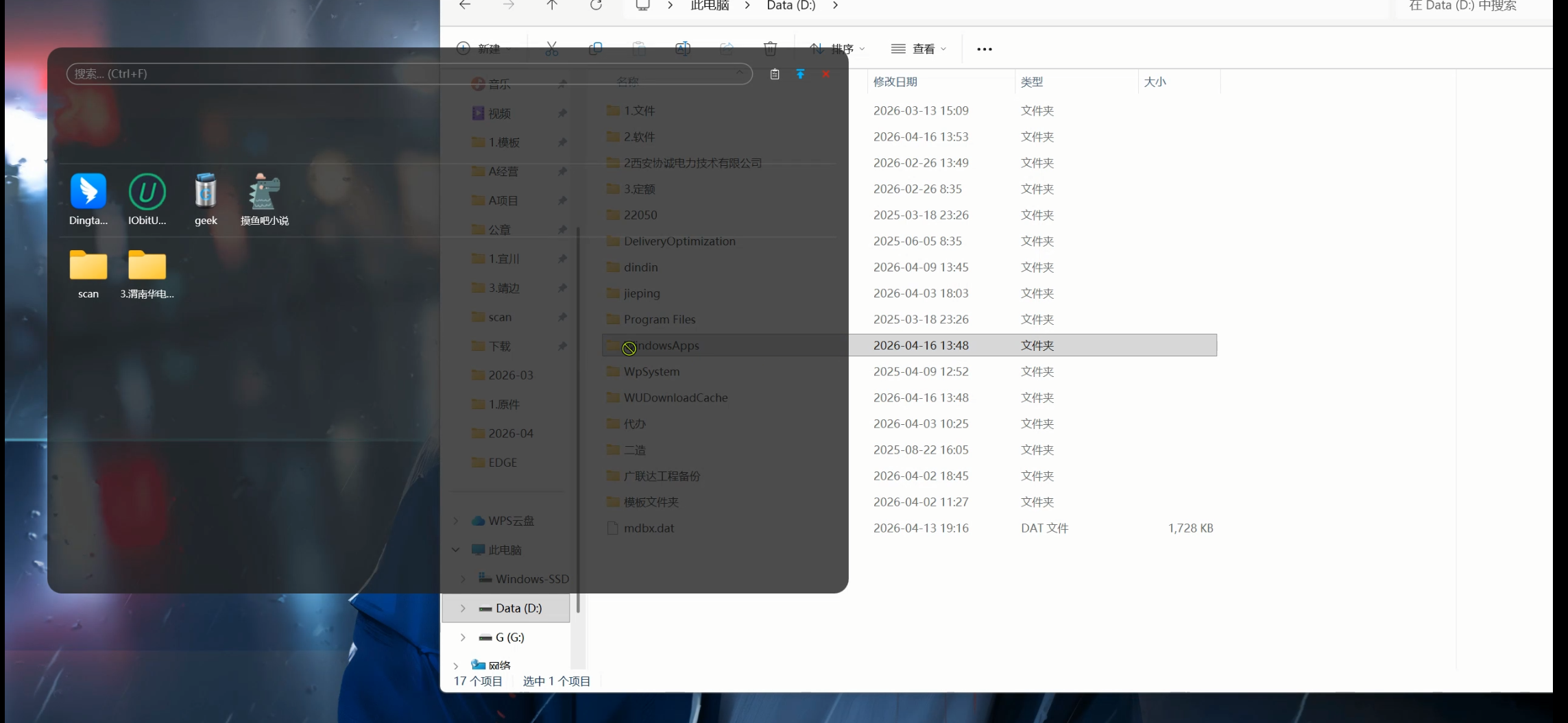Expand the 网络 tree node
1568x723 pixels.
coord(456,665)
